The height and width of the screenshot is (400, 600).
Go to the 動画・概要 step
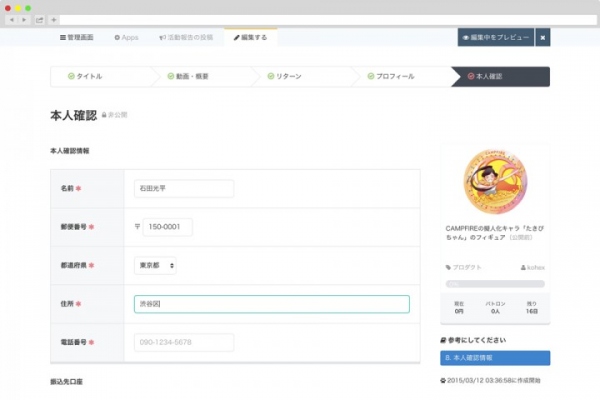[188, 77]
